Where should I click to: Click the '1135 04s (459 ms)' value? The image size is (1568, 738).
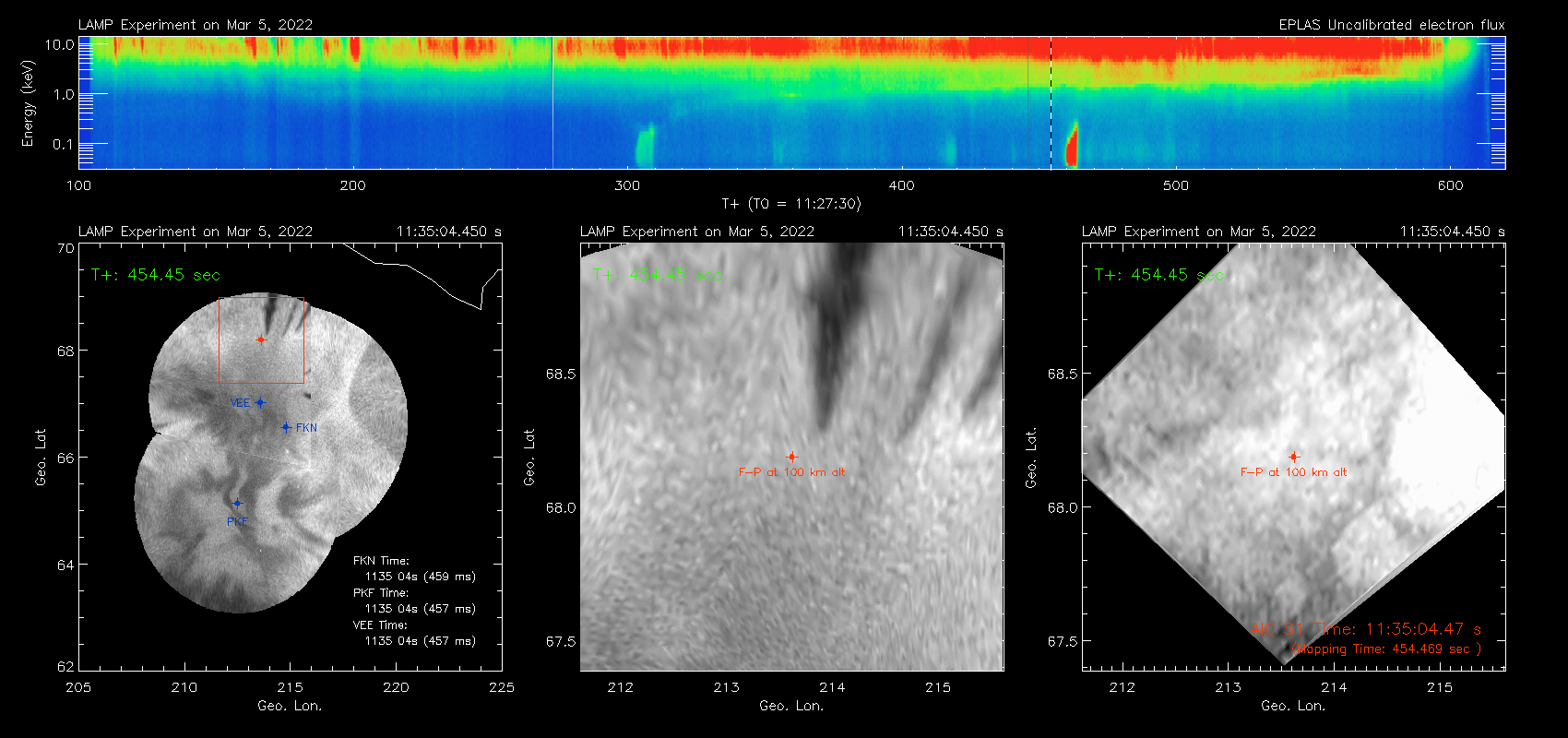[x=421, y=577]
